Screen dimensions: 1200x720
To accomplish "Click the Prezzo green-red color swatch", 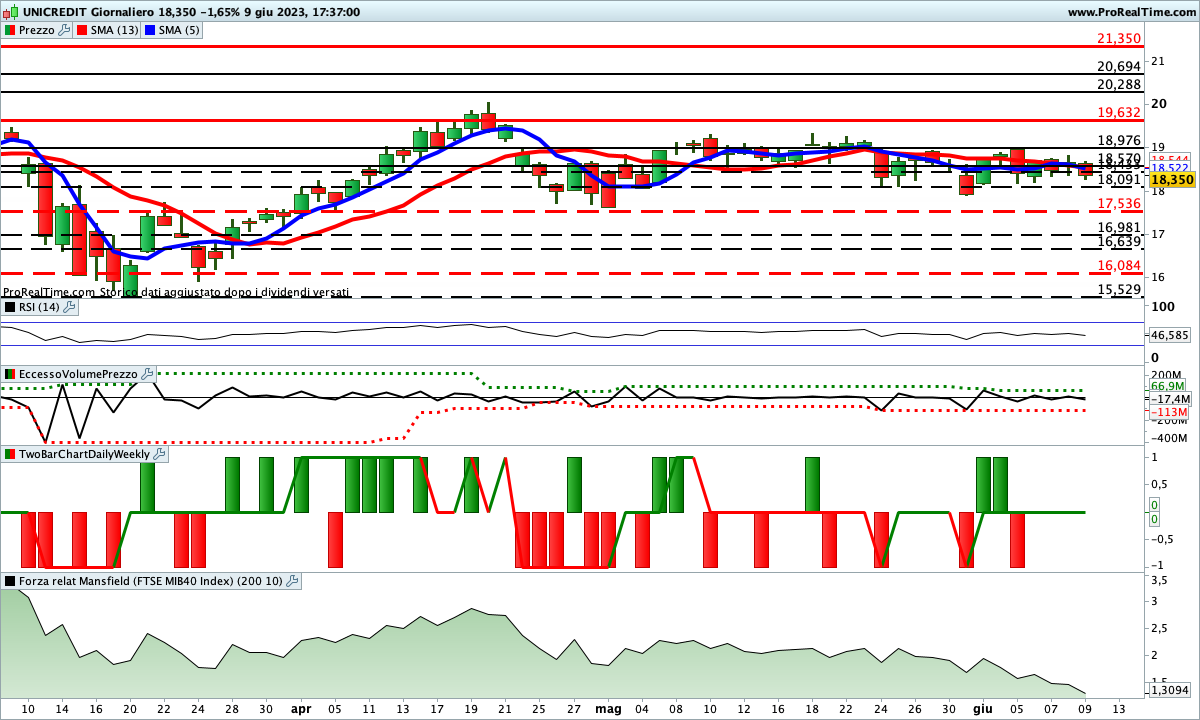I will [x=10, y=30].
